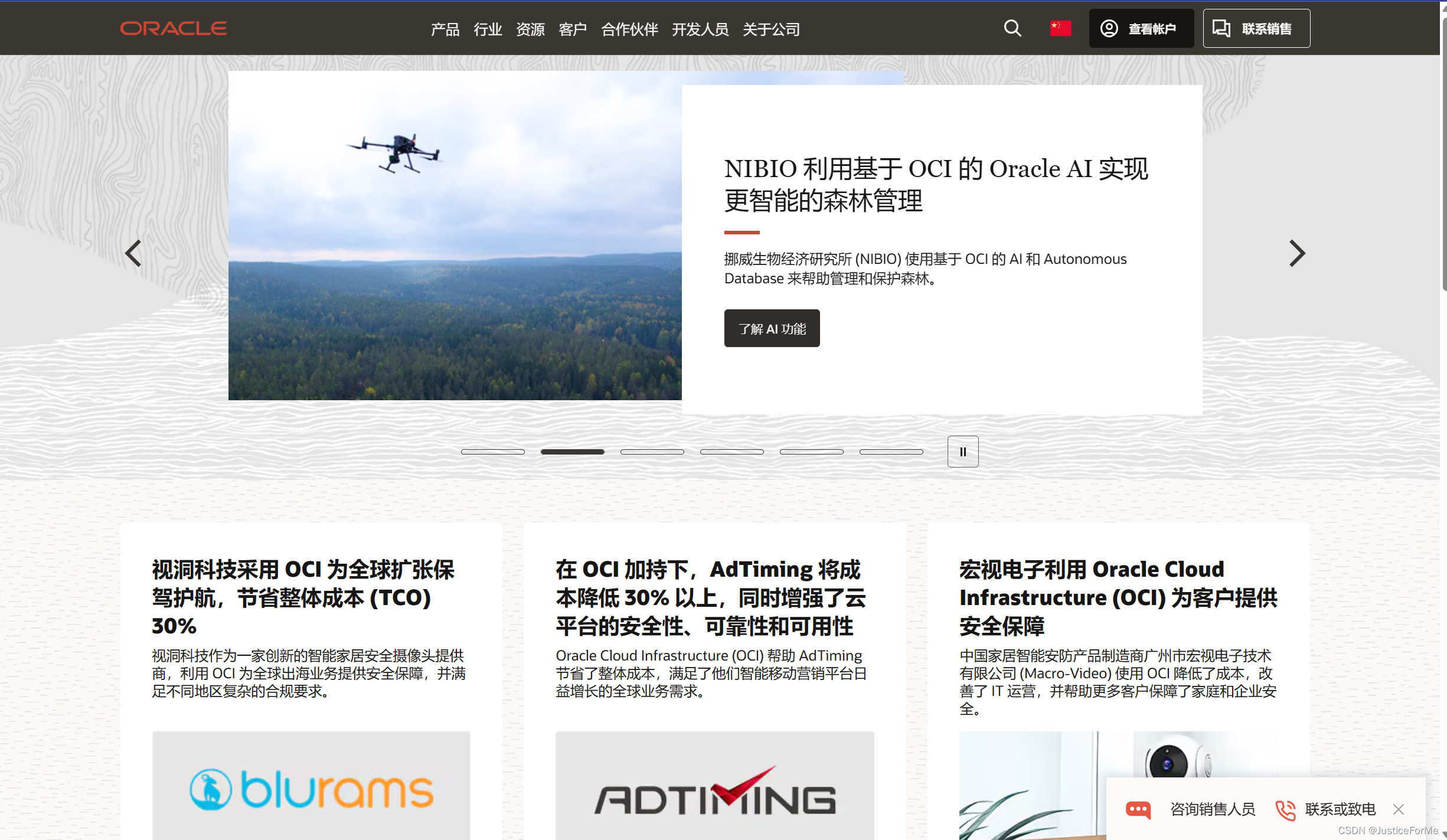The width and height of the screenshot is (1447, 840).
Task: Click the 联系销售 button
Action: click(1256, 28)
